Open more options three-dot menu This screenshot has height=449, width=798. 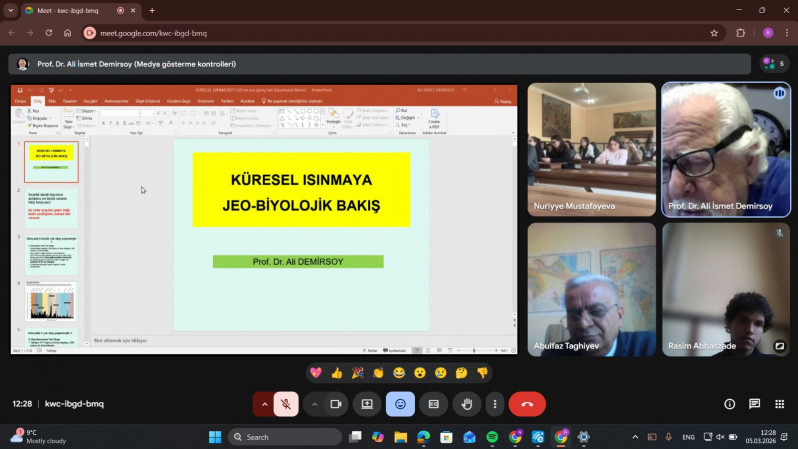pos(495,404)
